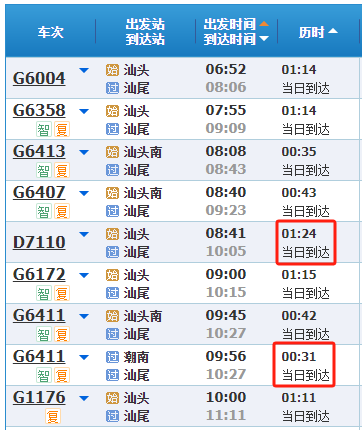Screen dimensions: 362x430
Task: Click the 车次 column header
Action: 50,32
